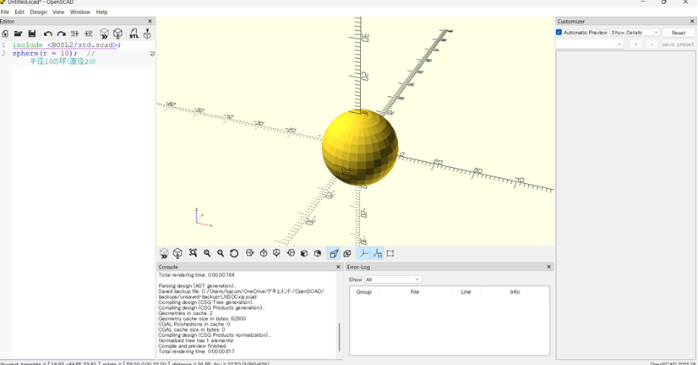Close the Customizer panel

tap(692, 21)
